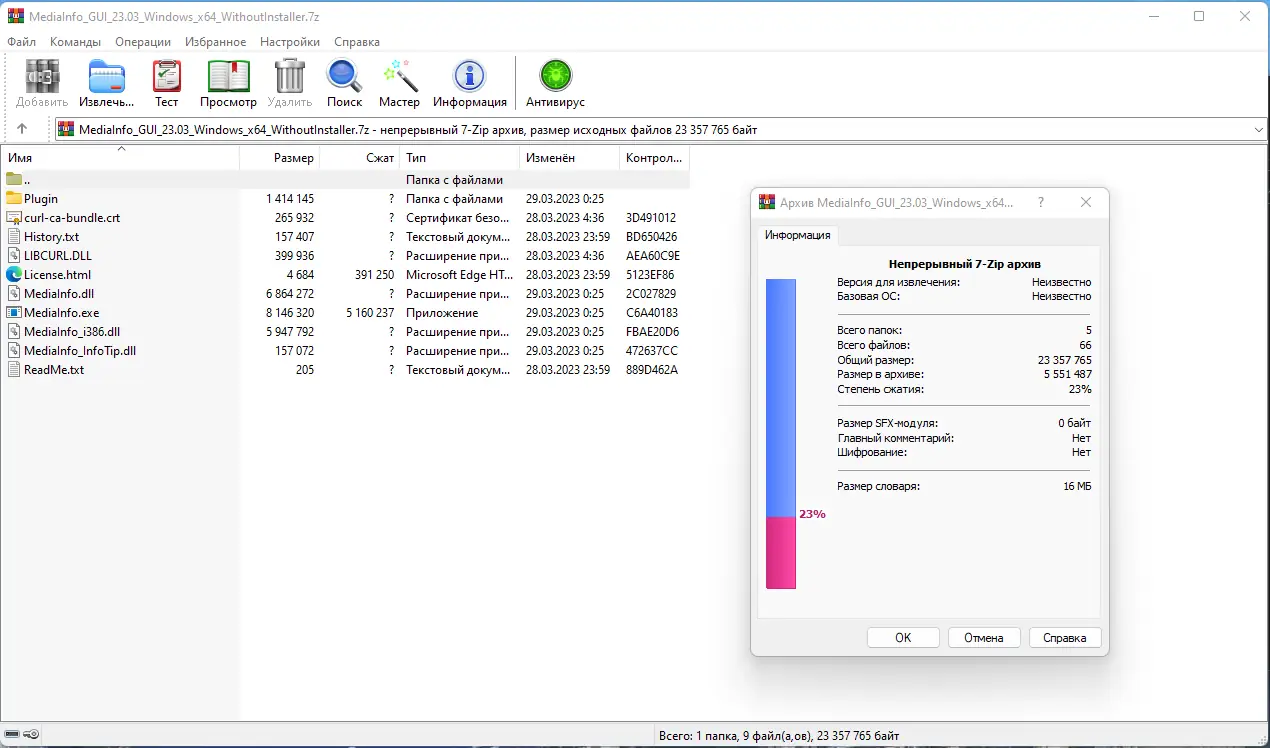The height and width of the screenshot is (748, 1270).
Task: Click the MediaInfo.exe application icon
Action: pyautogui.click(x=14, y=313)
